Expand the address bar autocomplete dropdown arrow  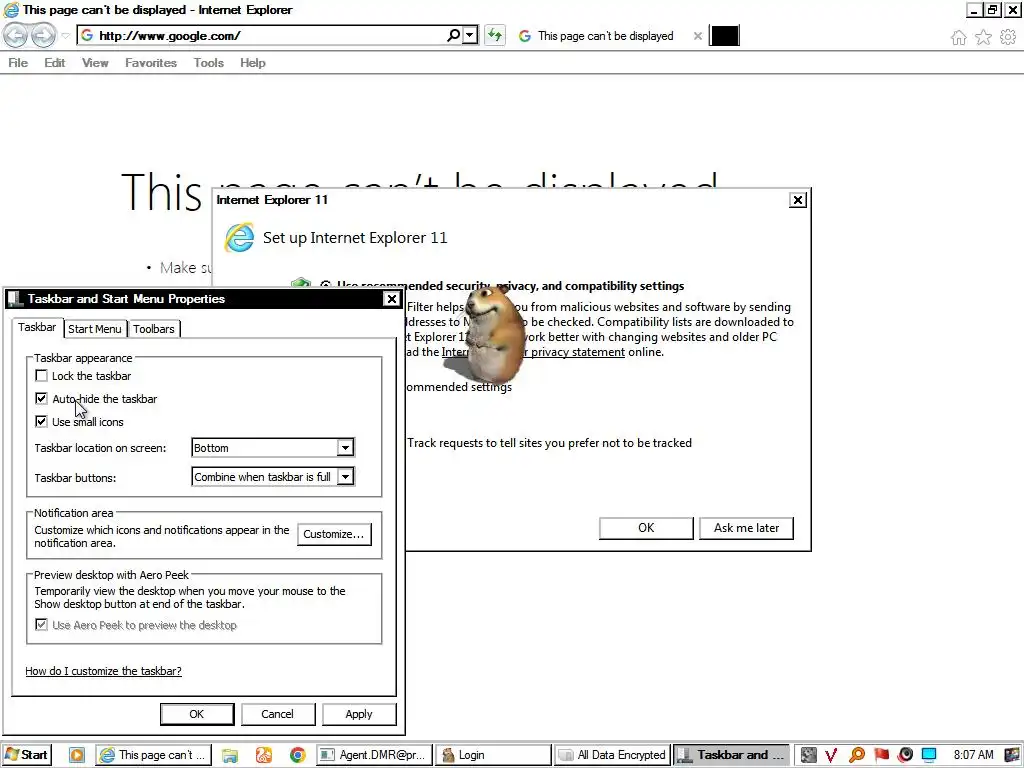click(470, 35)
